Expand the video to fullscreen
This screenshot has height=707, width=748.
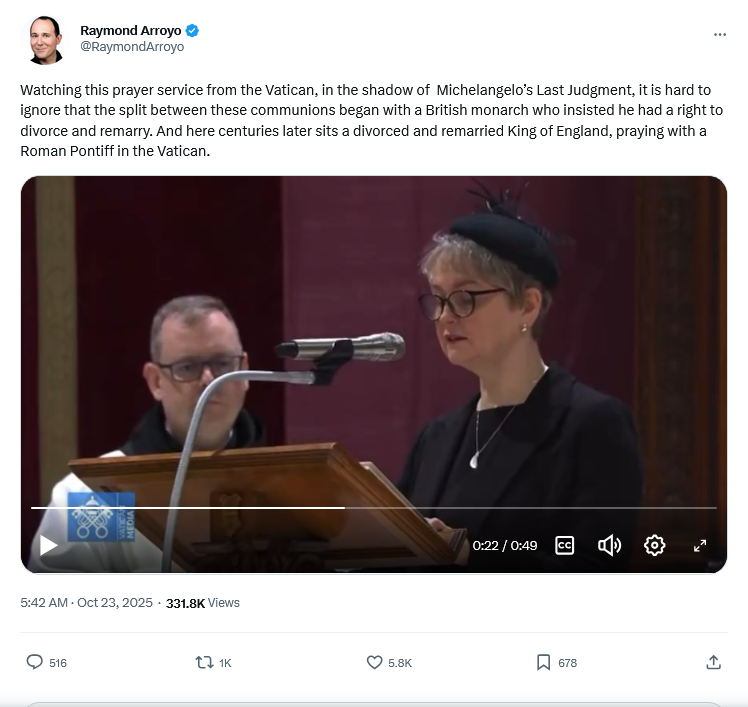pyautogui.click(x=700, y=545)
